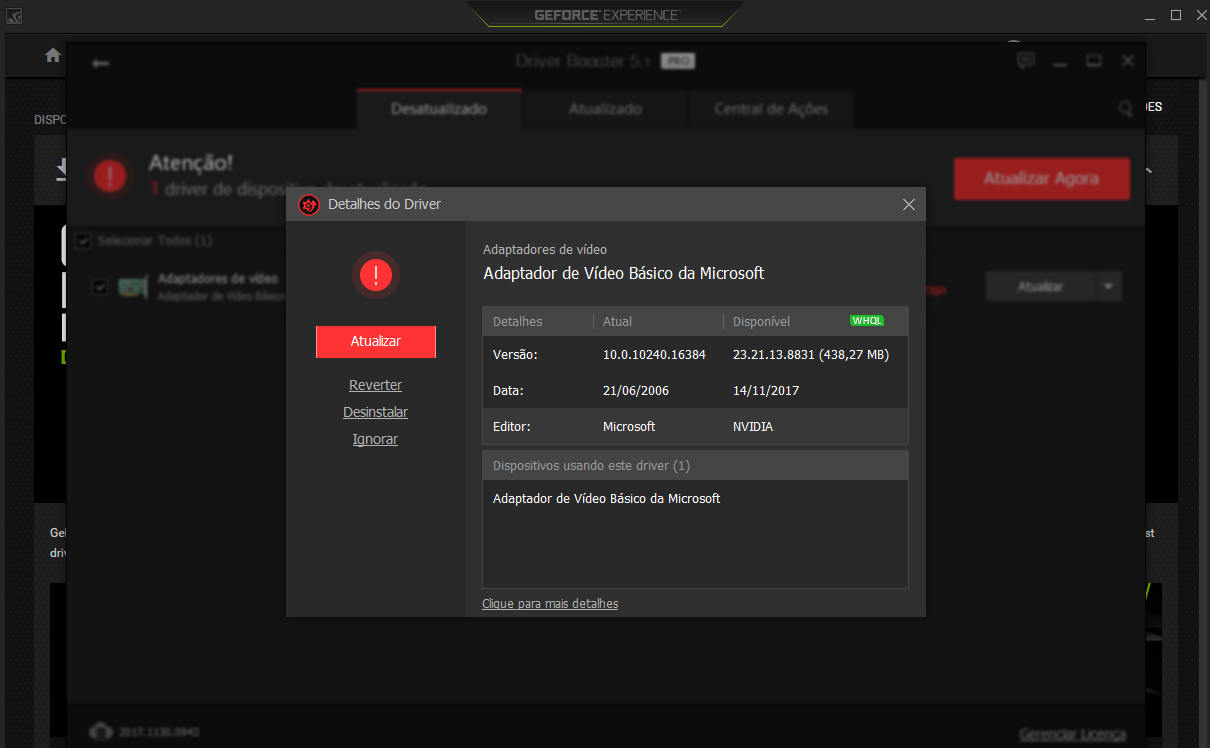
Task: Close the Detalhes do Driver dialog
Action: pyautogui.click(x=909, y=204)
